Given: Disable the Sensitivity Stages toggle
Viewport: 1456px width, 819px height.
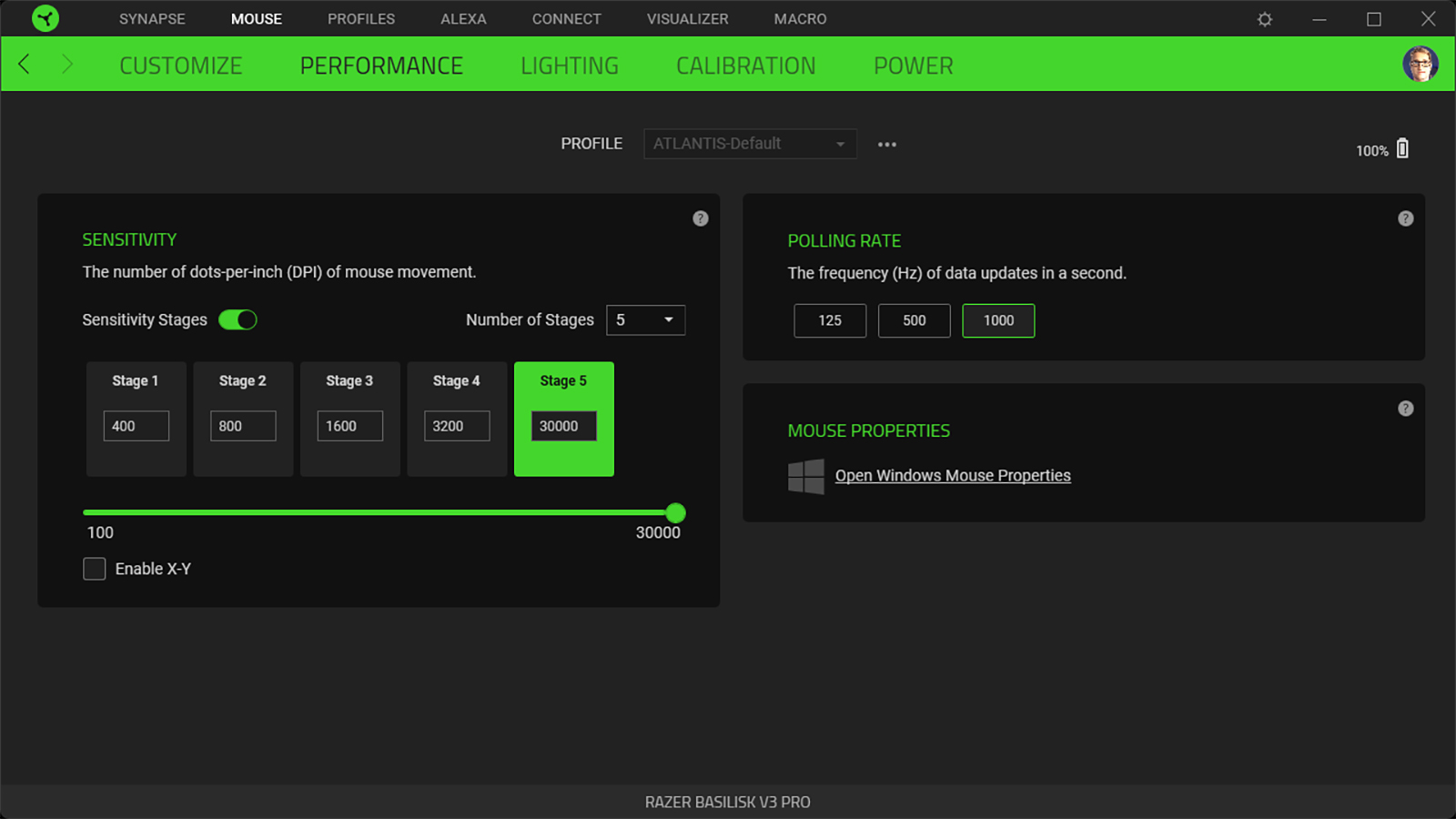Looking at the screenshot, I should click(238, 320).
